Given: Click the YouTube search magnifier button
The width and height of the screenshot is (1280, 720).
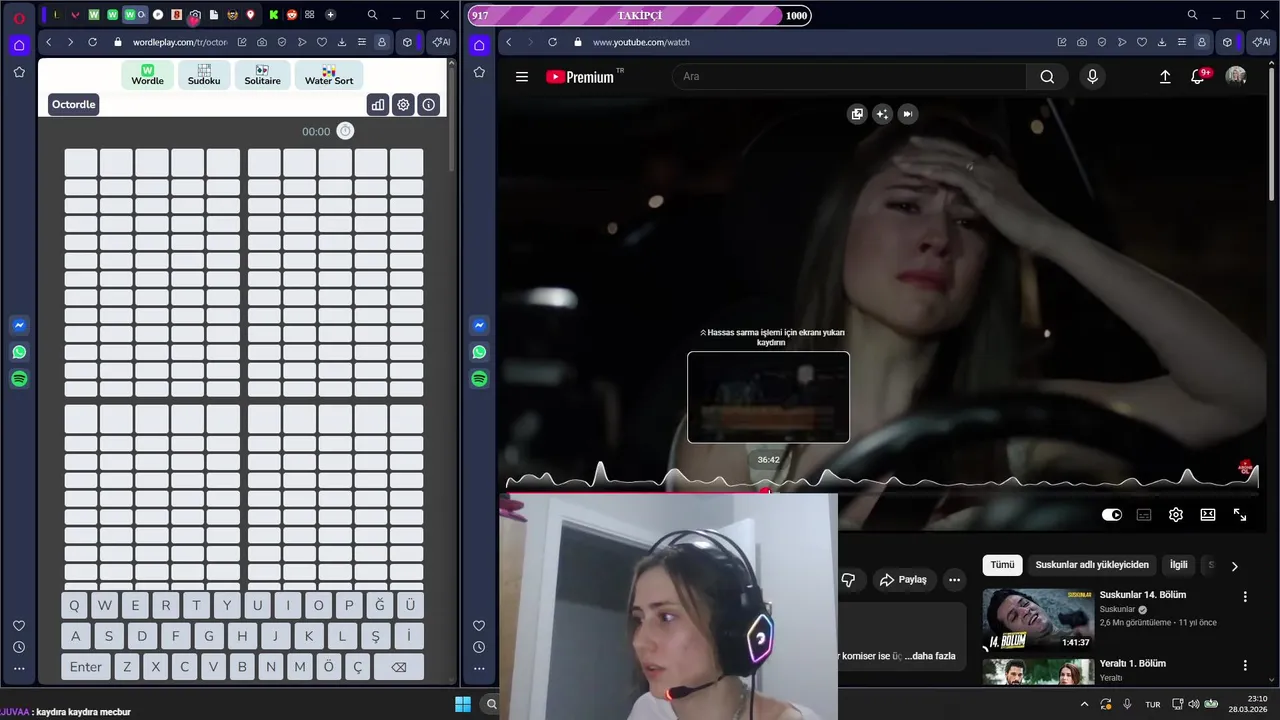Looking at the screenshot, I should tap(1047, 77).
